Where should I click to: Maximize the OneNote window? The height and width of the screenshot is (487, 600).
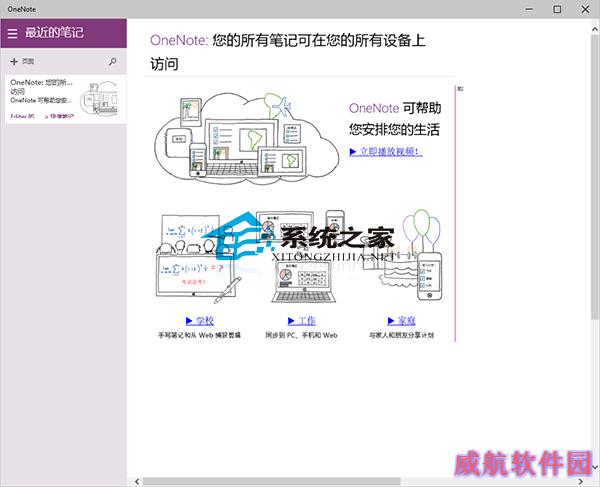(557, 9)
